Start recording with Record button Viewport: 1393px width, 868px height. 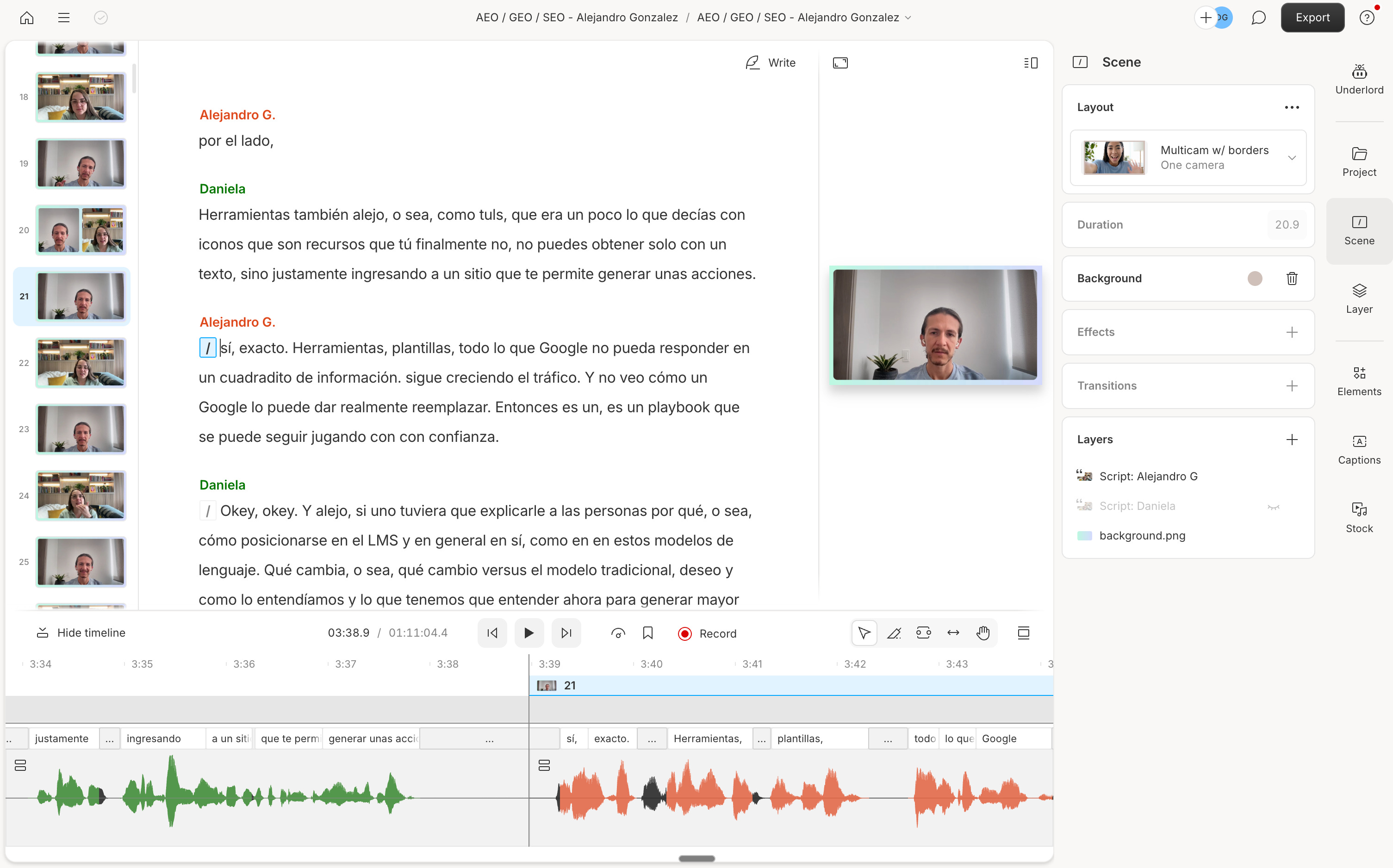click(707, 633)
